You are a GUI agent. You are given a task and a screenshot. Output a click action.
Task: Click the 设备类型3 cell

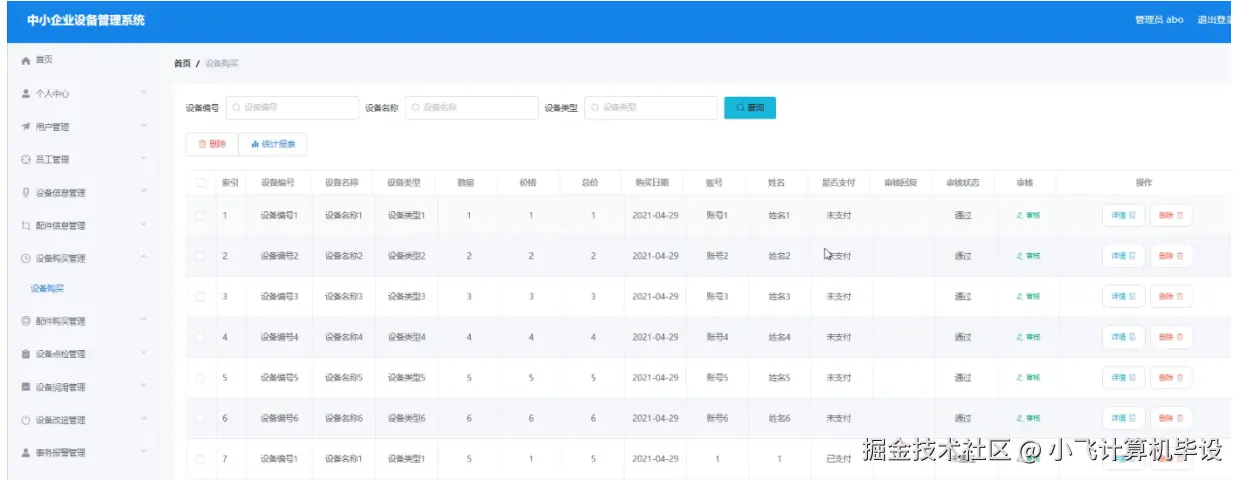coord(406,297)
